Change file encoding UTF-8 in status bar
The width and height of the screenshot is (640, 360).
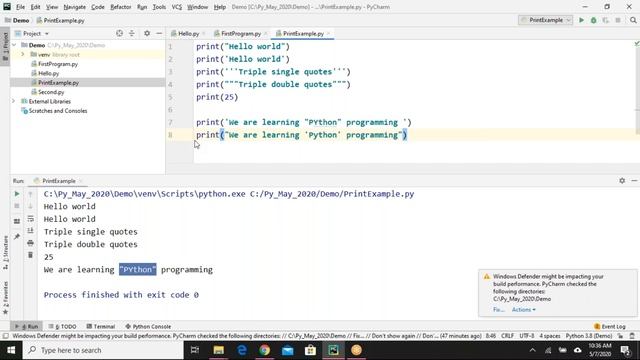(527, 336)
